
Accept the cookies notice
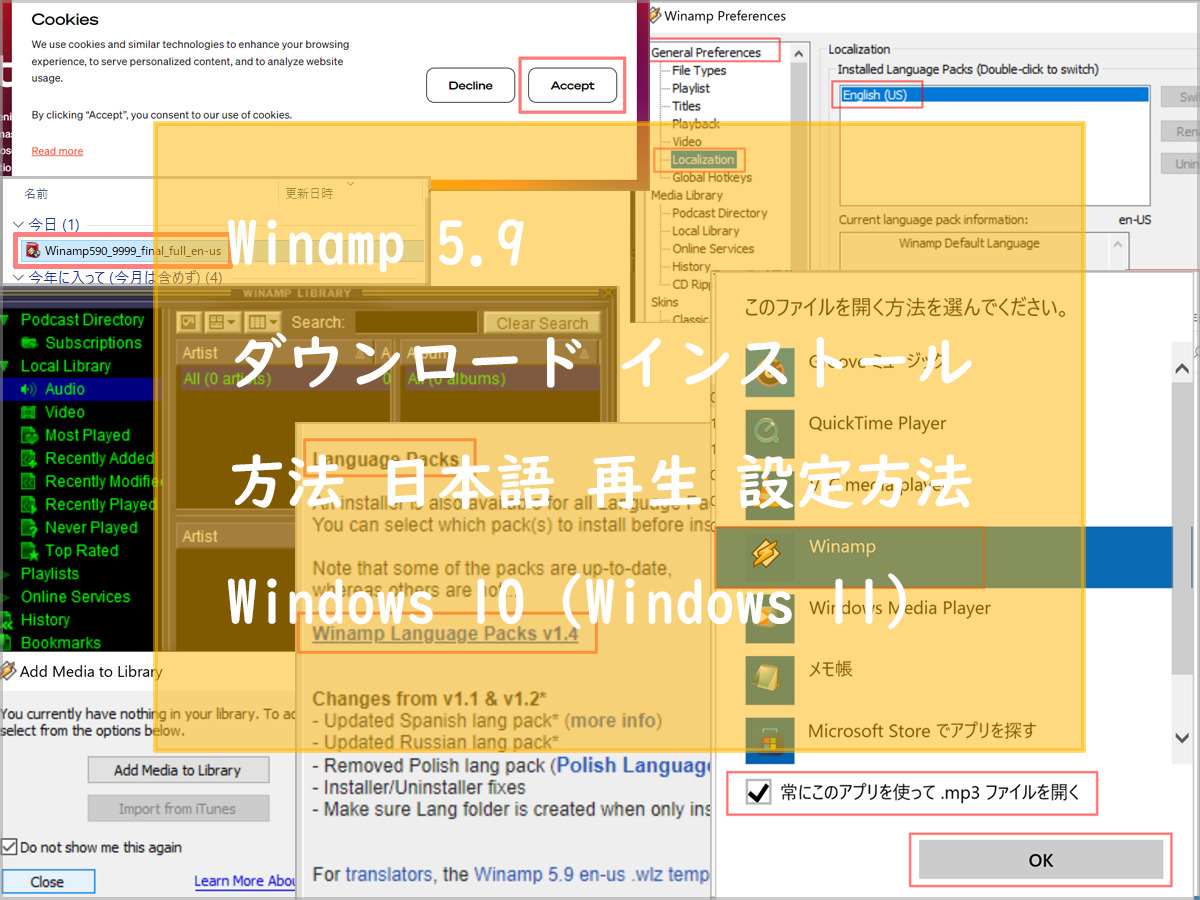(572, 85)
